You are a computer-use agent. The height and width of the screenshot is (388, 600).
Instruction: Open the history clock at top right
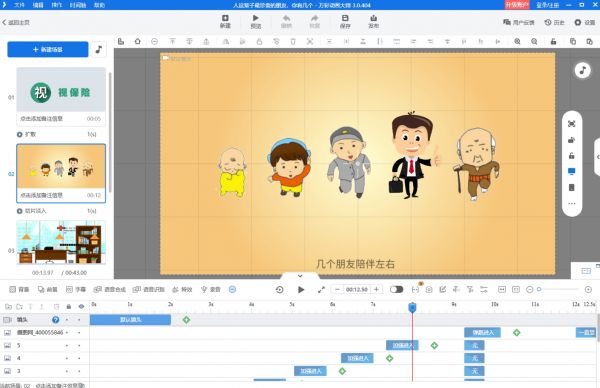554,23
